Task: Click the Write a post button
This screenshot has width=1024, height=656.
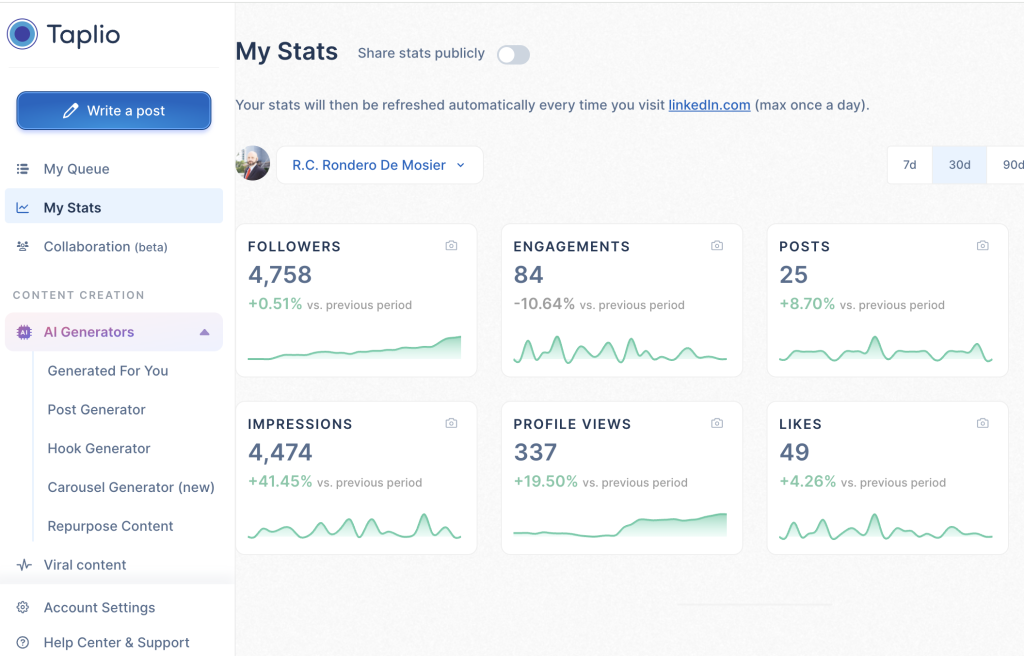Action: 114,111
